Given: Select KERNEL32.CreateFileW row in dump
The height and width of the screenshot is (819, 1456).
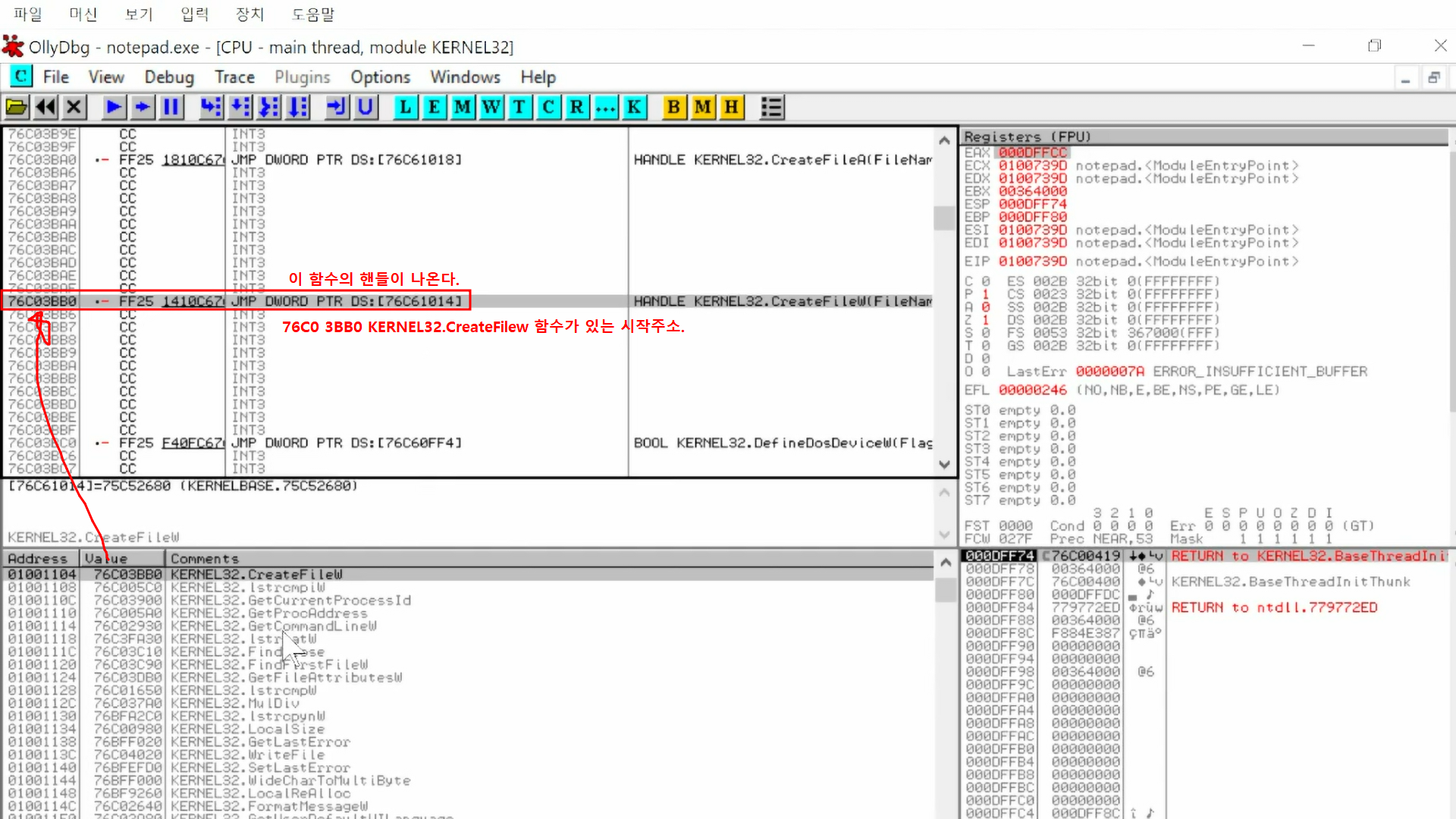Looking at the screenshot, I should pyautogui.click(x=469, y=575).
